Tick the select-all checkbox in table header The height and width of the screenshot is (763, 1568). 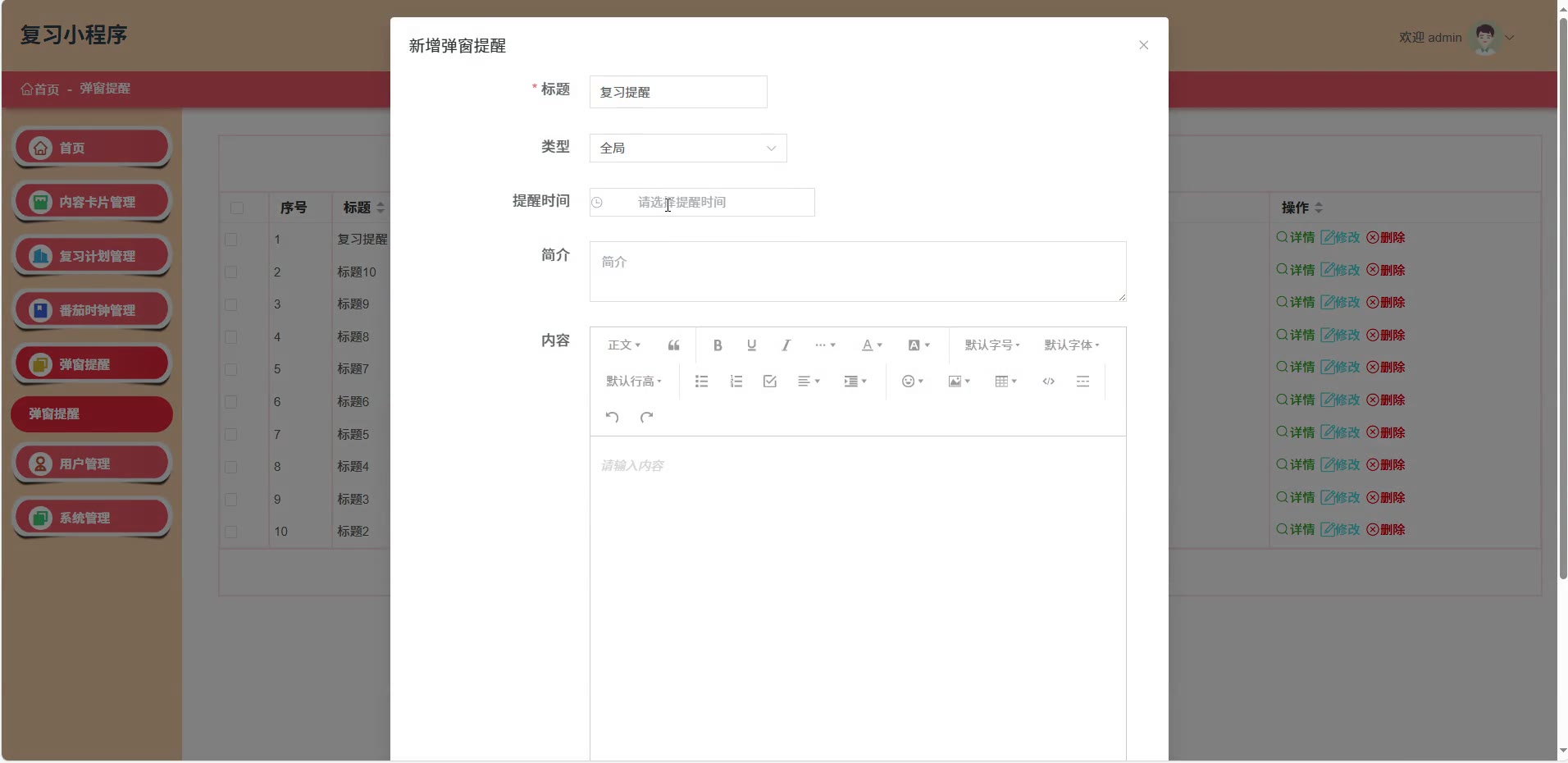pos(237,208)
